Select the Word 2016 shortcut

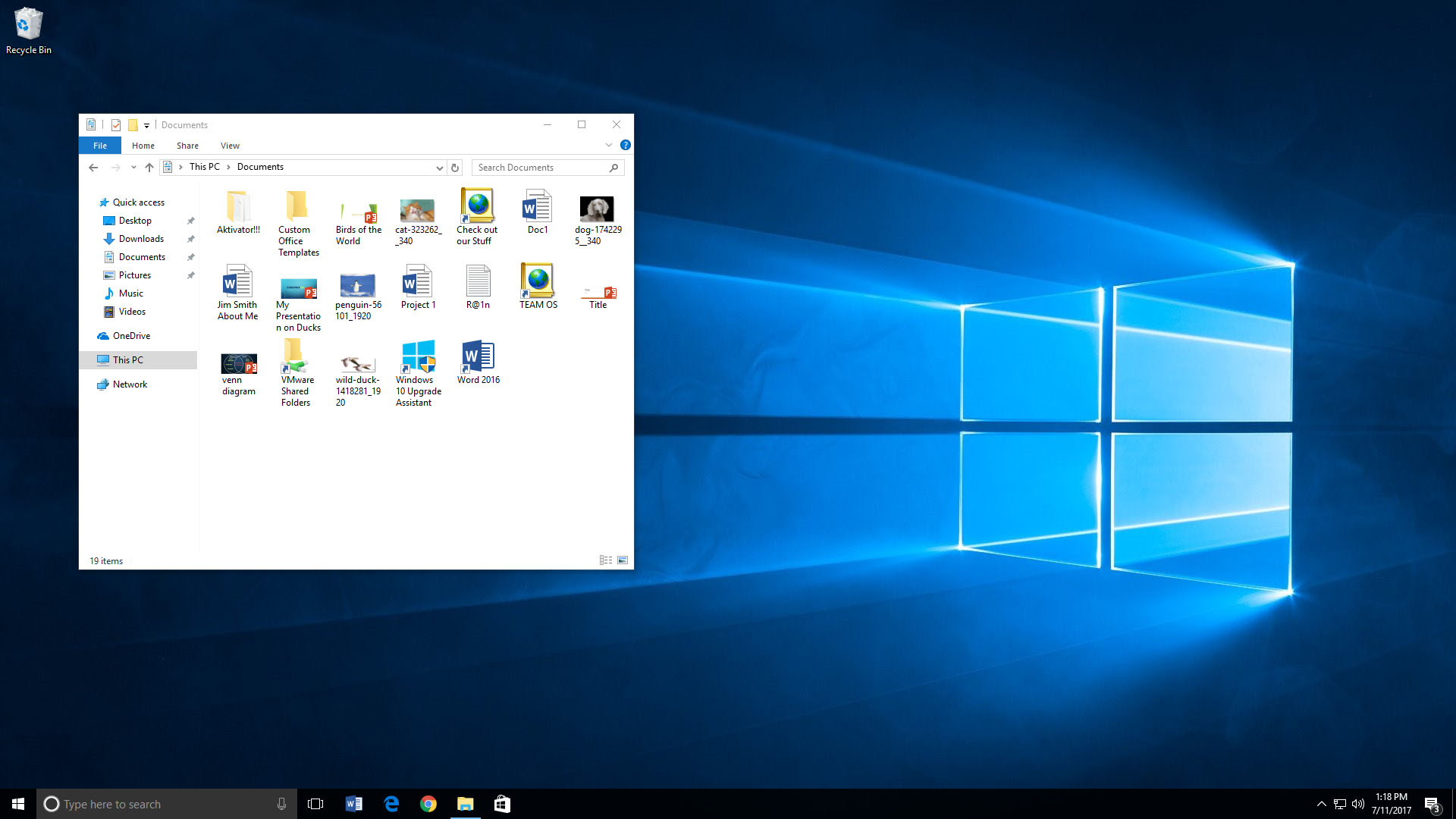tap(478, 362)
